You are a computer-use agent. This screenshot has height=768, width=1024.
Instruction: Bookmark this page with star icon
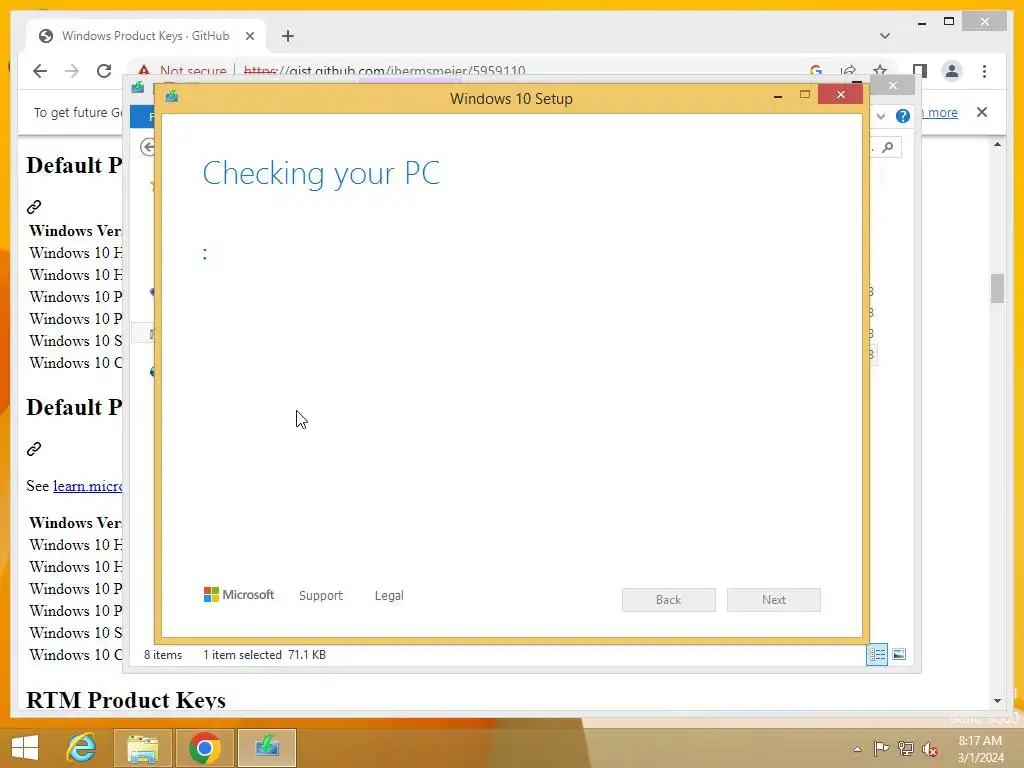tap(880, 71)
